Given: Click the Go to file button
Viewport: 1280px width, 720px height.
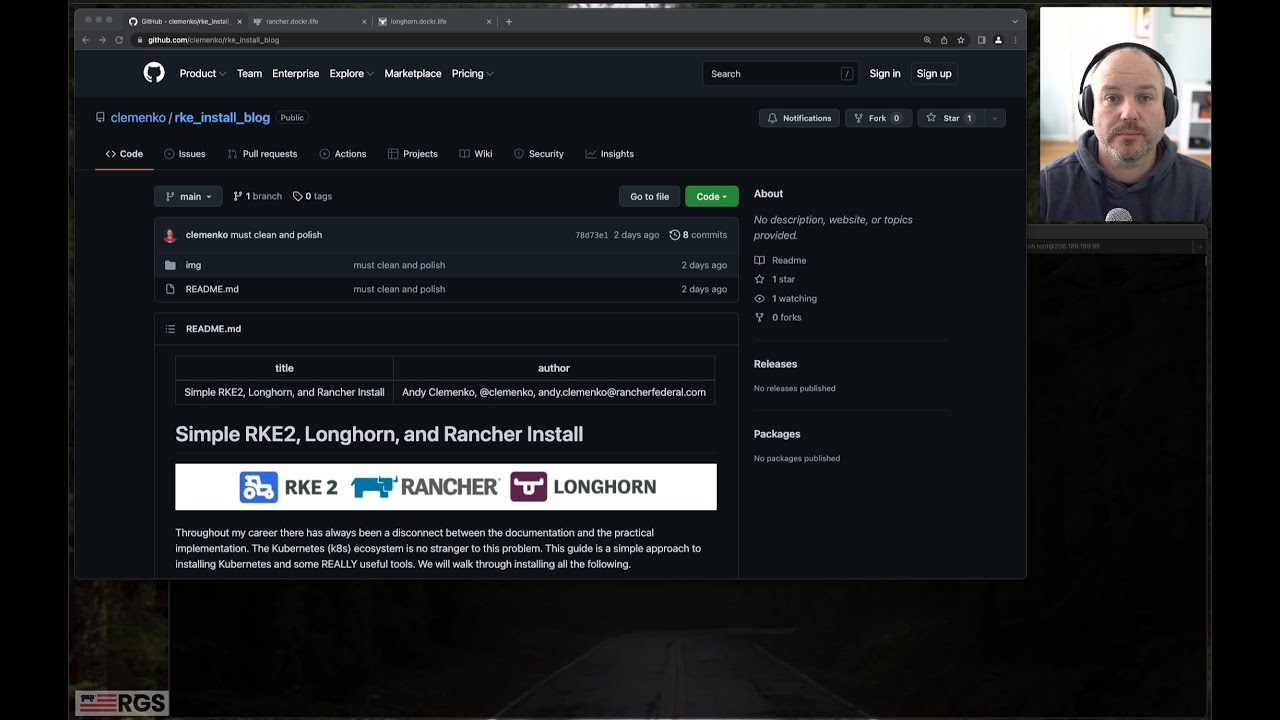Looking at the screenshot, I should [x=650, y=196].
